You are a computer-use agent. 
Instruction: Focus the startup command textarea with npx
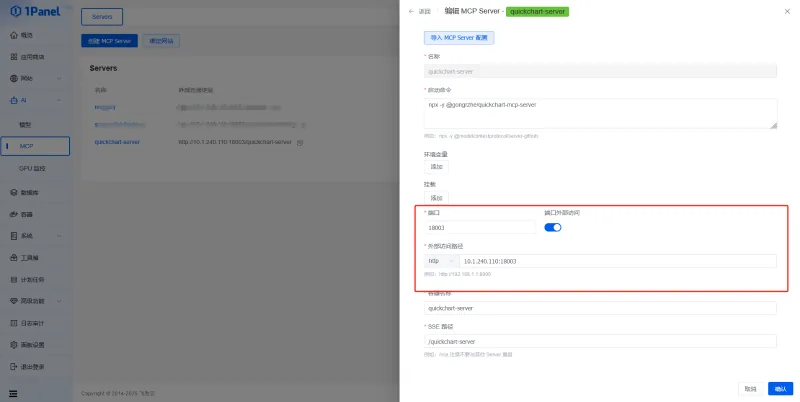[600, 113]
